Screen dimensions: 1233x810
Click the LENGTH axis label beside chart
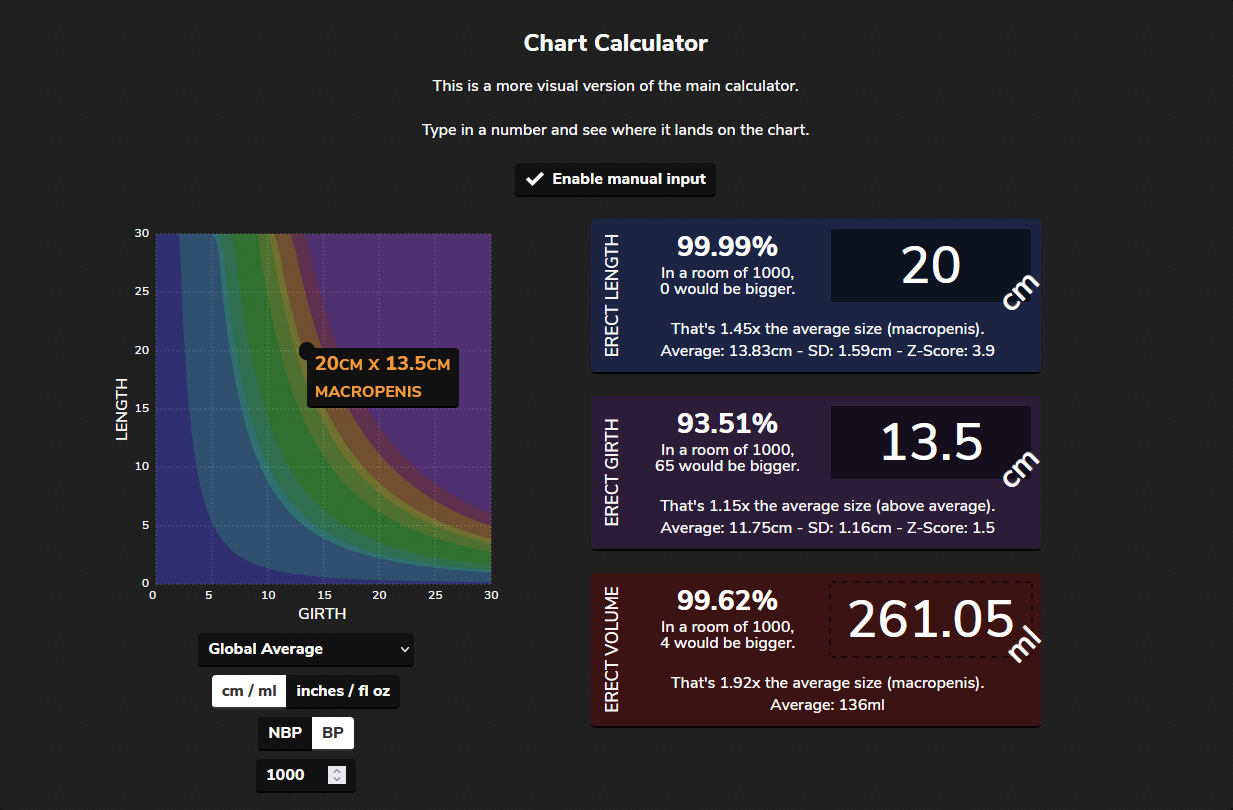coord(122,408)
